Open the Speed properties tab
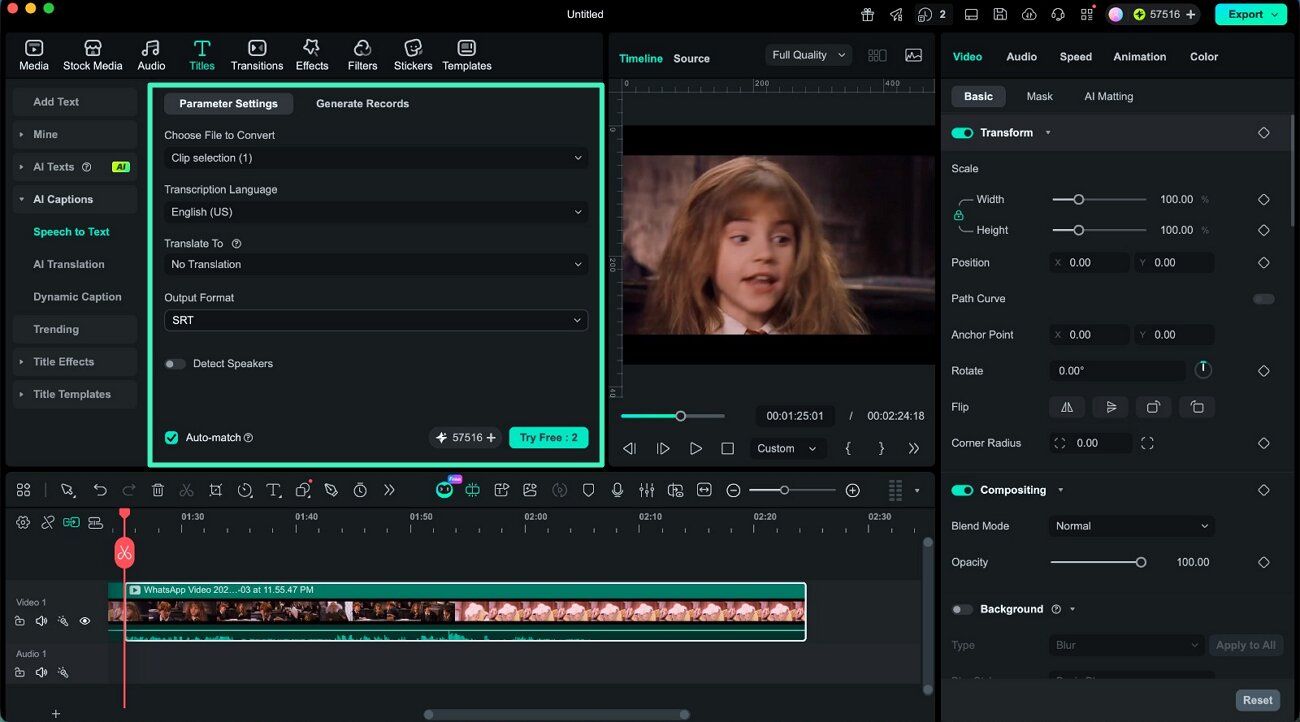 point(1076,57)
